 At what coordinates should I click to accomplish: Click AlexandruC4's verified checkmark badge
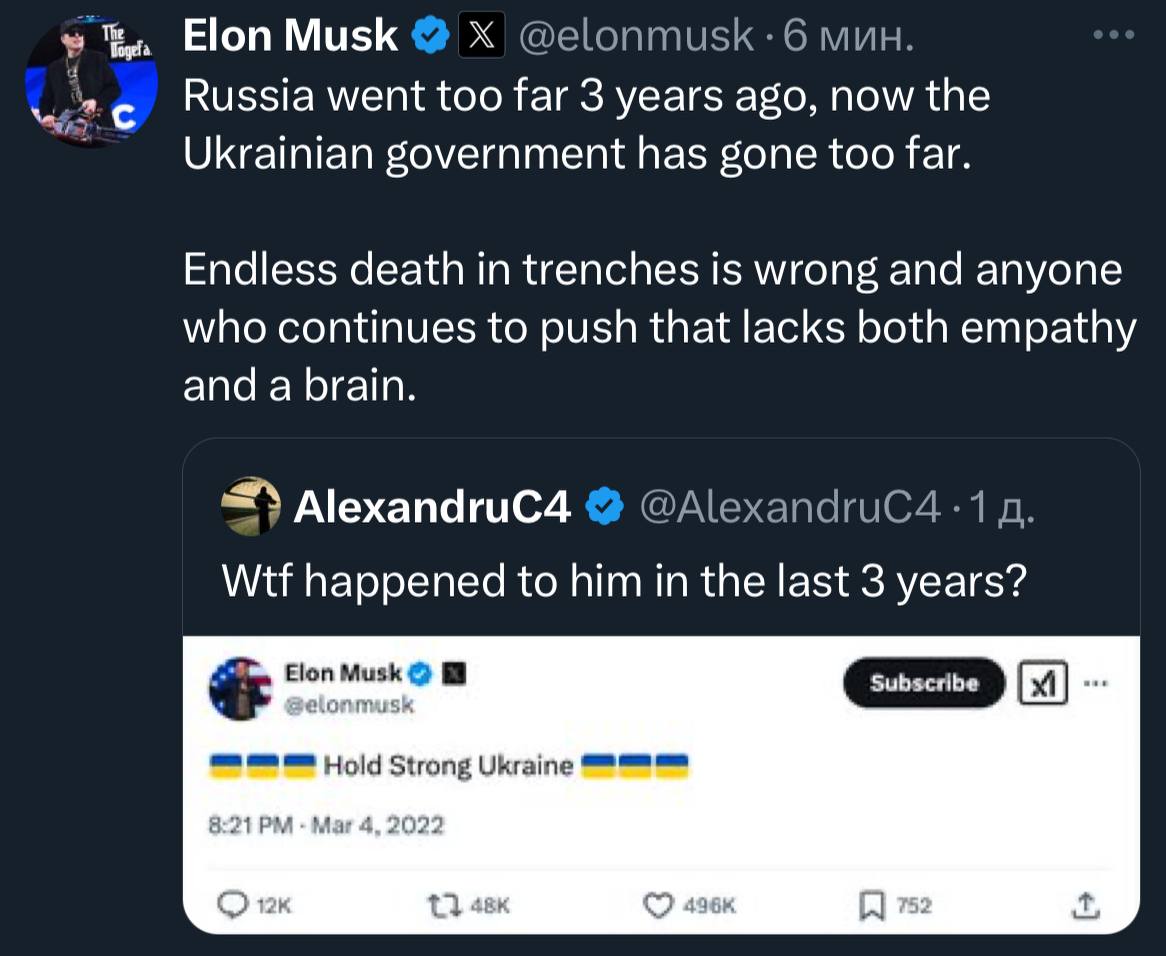604,508
